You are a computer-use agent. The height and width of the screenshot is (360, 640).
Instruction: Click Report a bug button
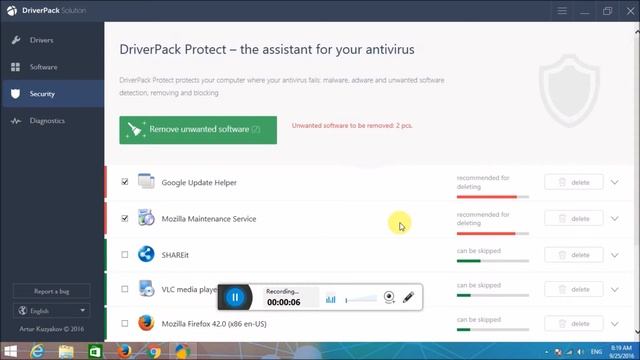[x=51, y=291]
